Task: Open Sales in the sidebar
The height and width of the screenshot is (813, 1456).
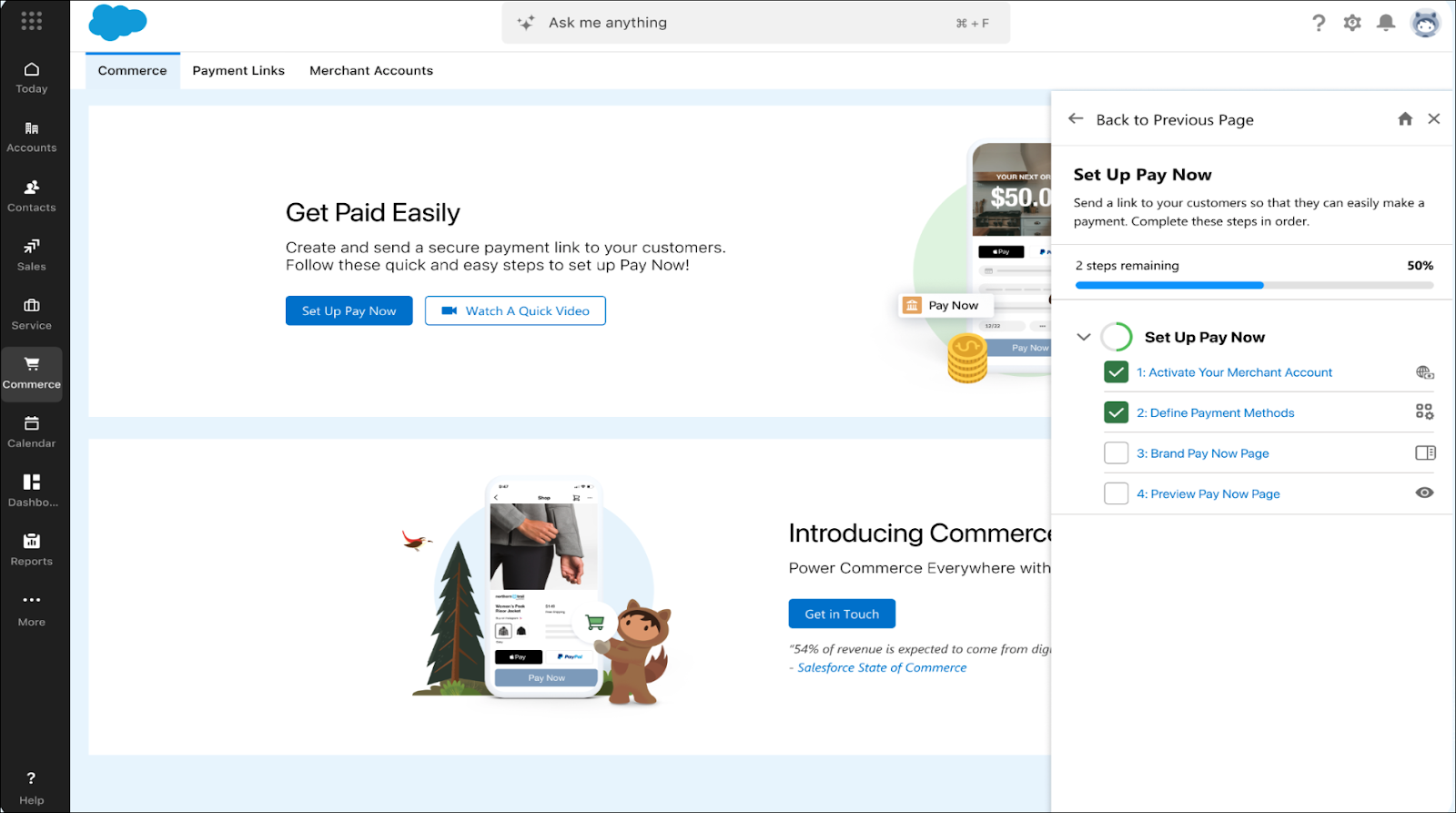Action: click(32, 256)
